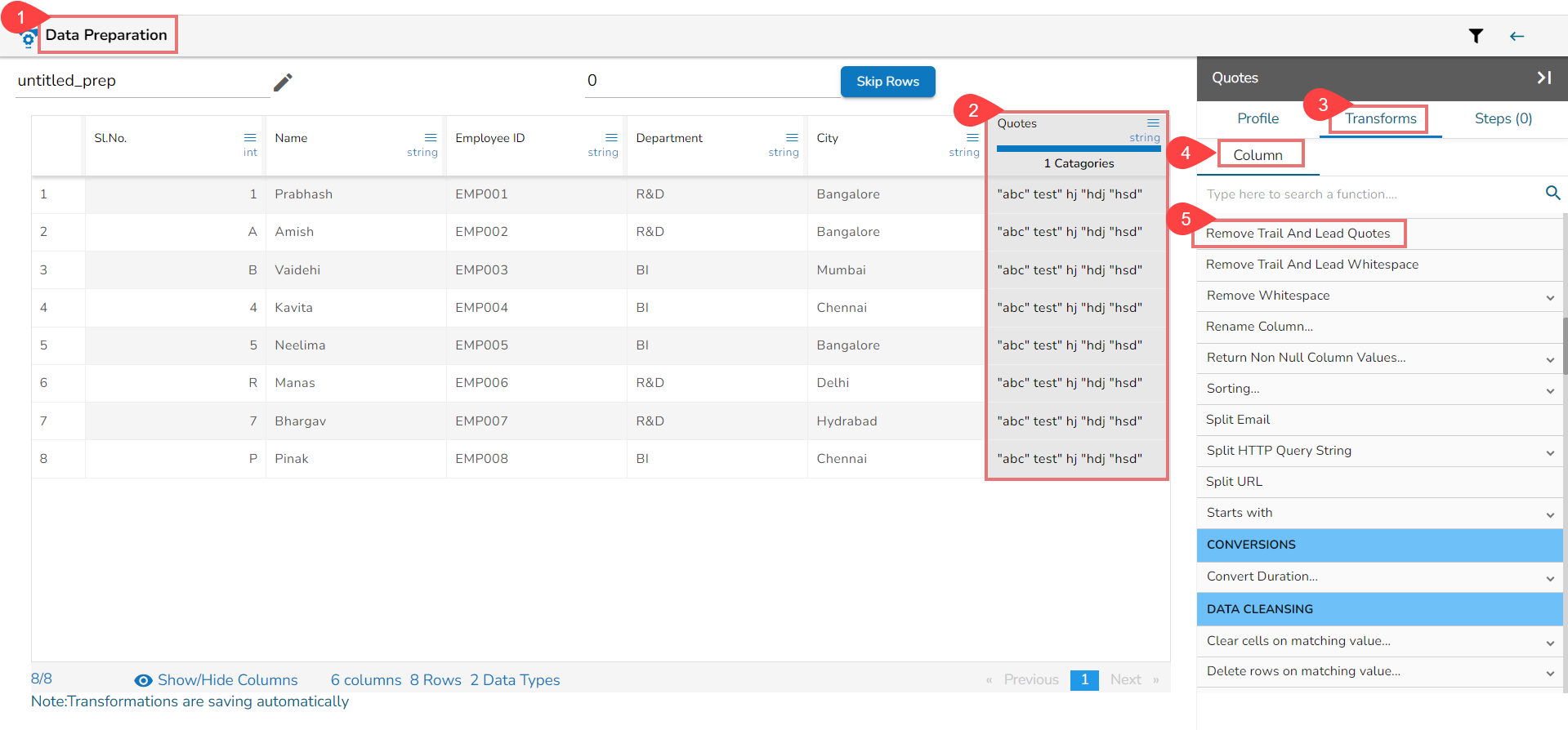The height and width of the screenshot is (730, 1568).
Task: Open the Employee ID column menu icon
Action: [611, 137]
